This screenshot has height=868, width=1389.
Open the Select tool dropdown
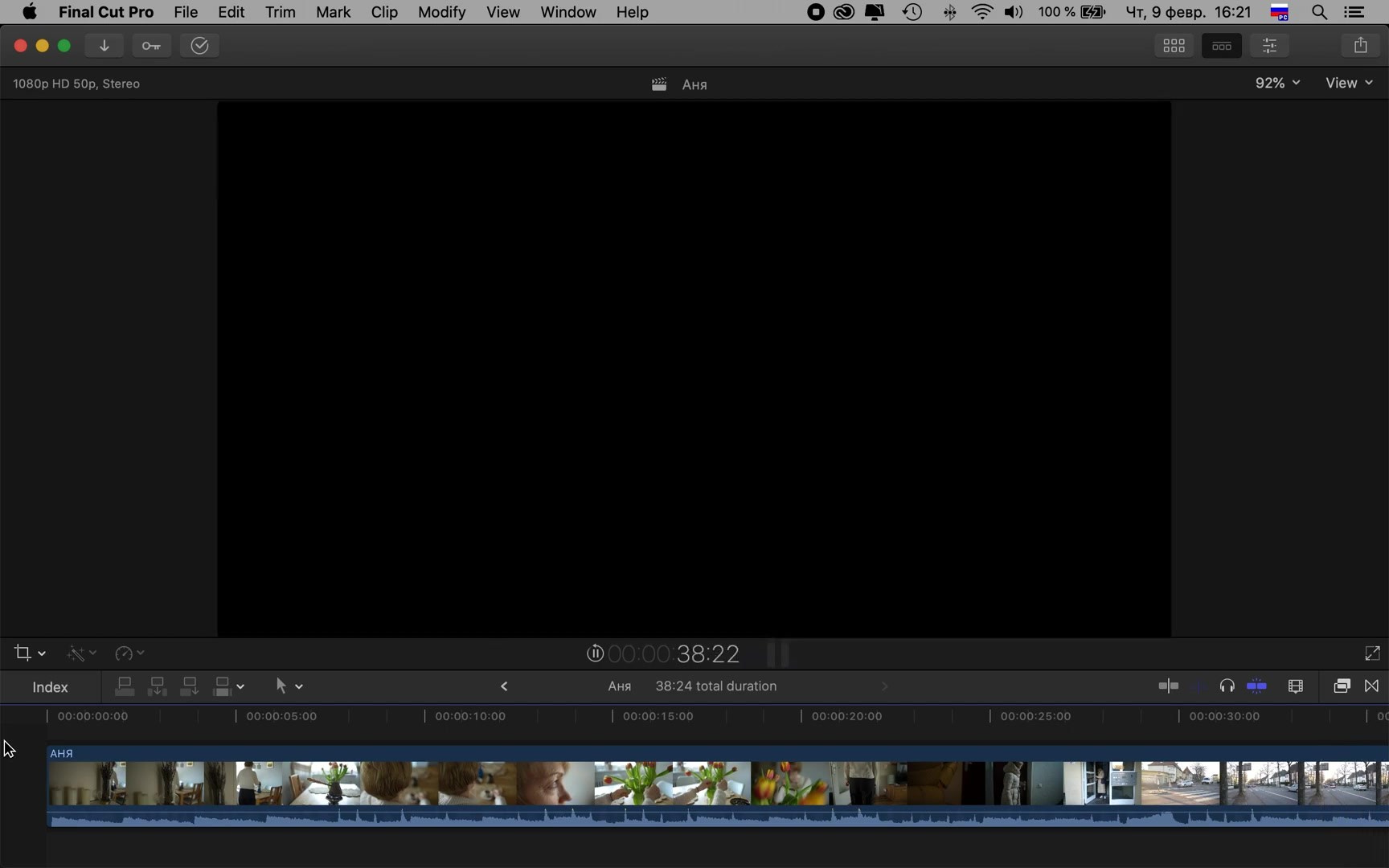(289, 686)
